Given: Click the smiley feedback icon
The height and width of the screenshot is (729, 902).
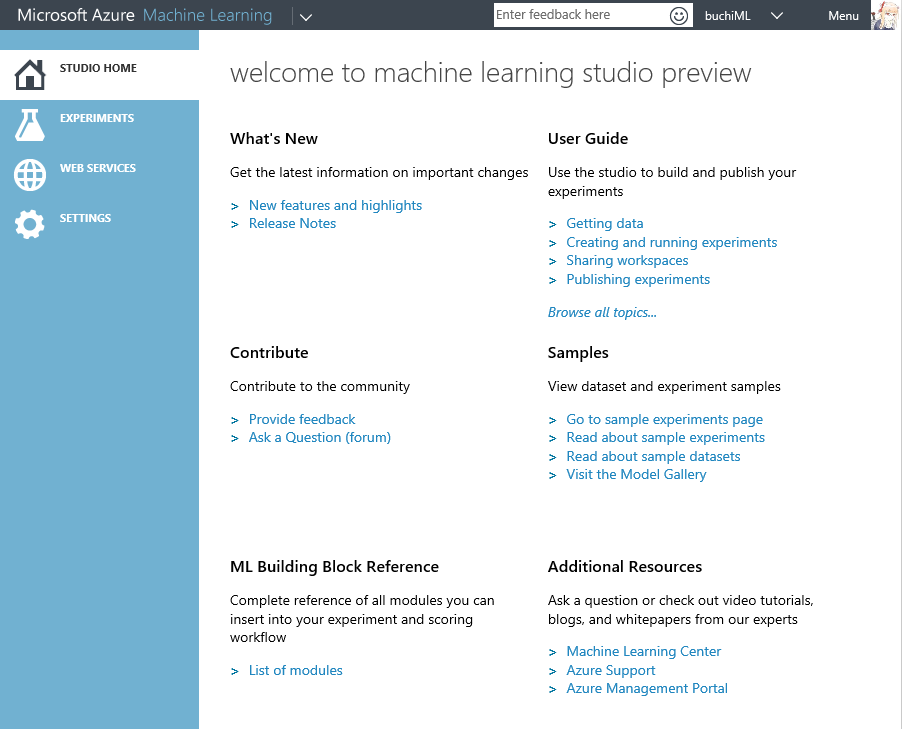Looking at the screenshot, I should click(x=679, y=16).
